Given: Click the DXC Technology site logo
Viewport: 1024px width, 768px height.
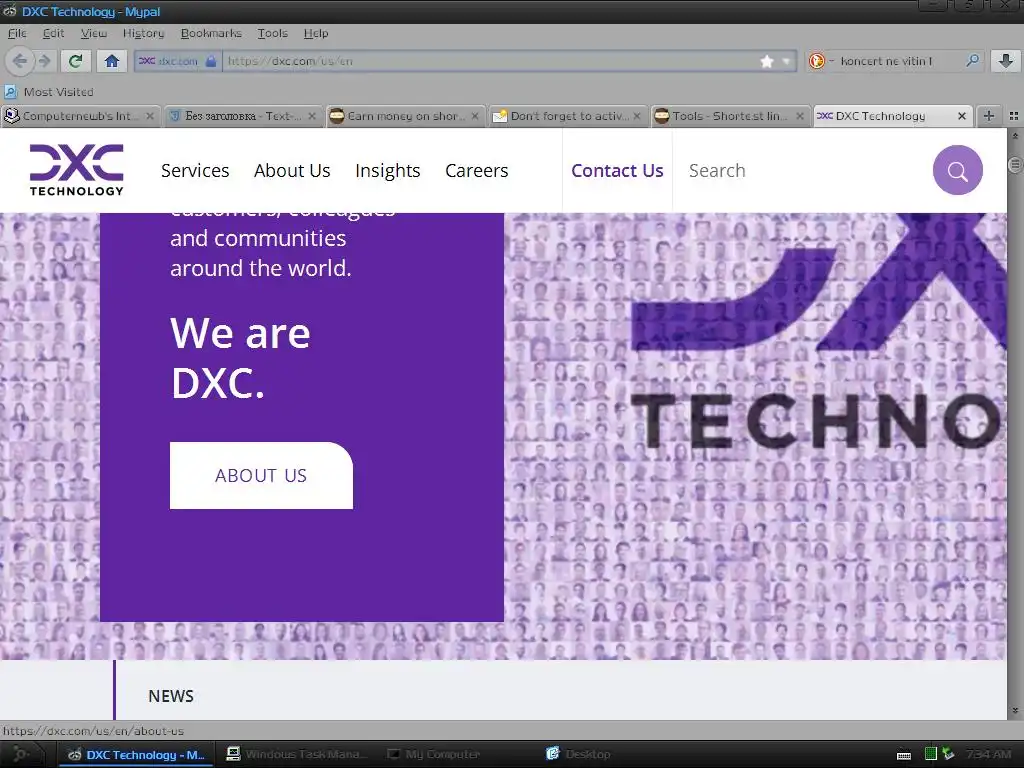Looking at the screenshot, I should 76,170.
